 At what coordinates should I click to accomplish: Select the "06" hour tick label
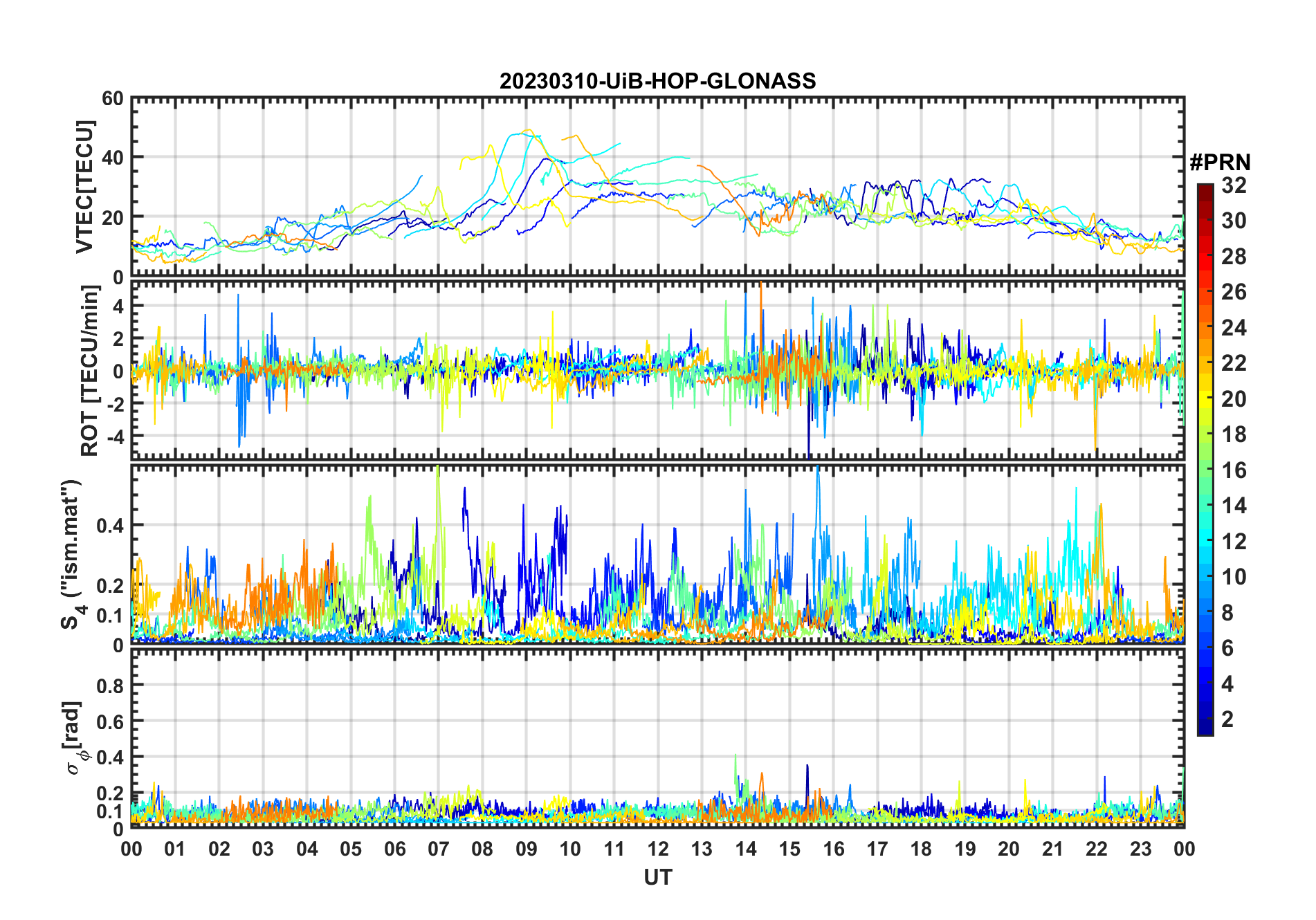[x=394, y=849]
